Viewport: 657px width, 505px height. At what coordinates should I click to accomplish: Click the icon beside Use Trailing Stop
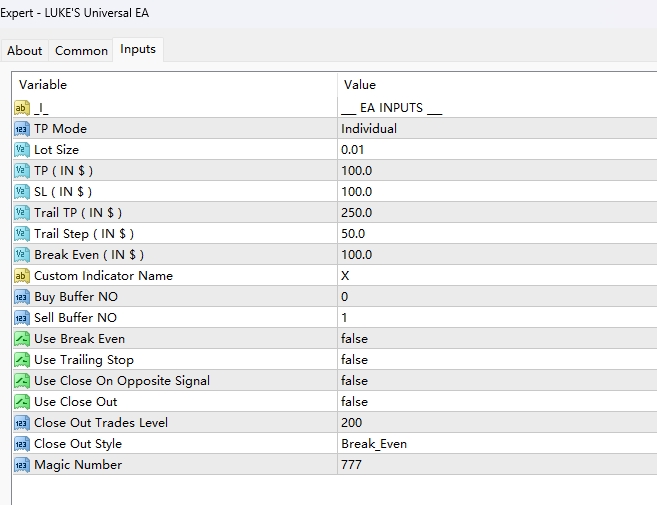(22, 359)
